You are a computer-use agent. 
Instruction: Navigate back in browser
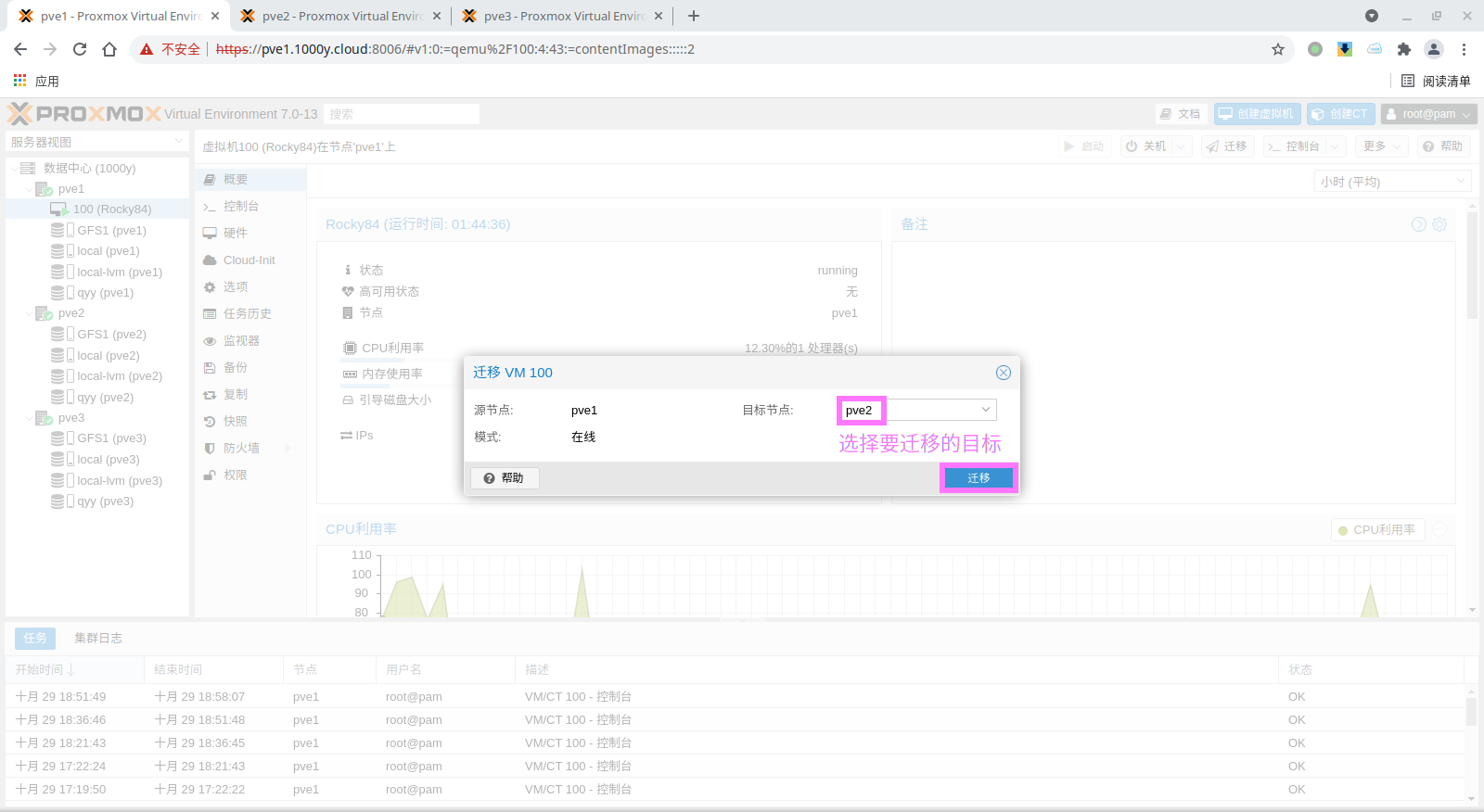(20, 49)
